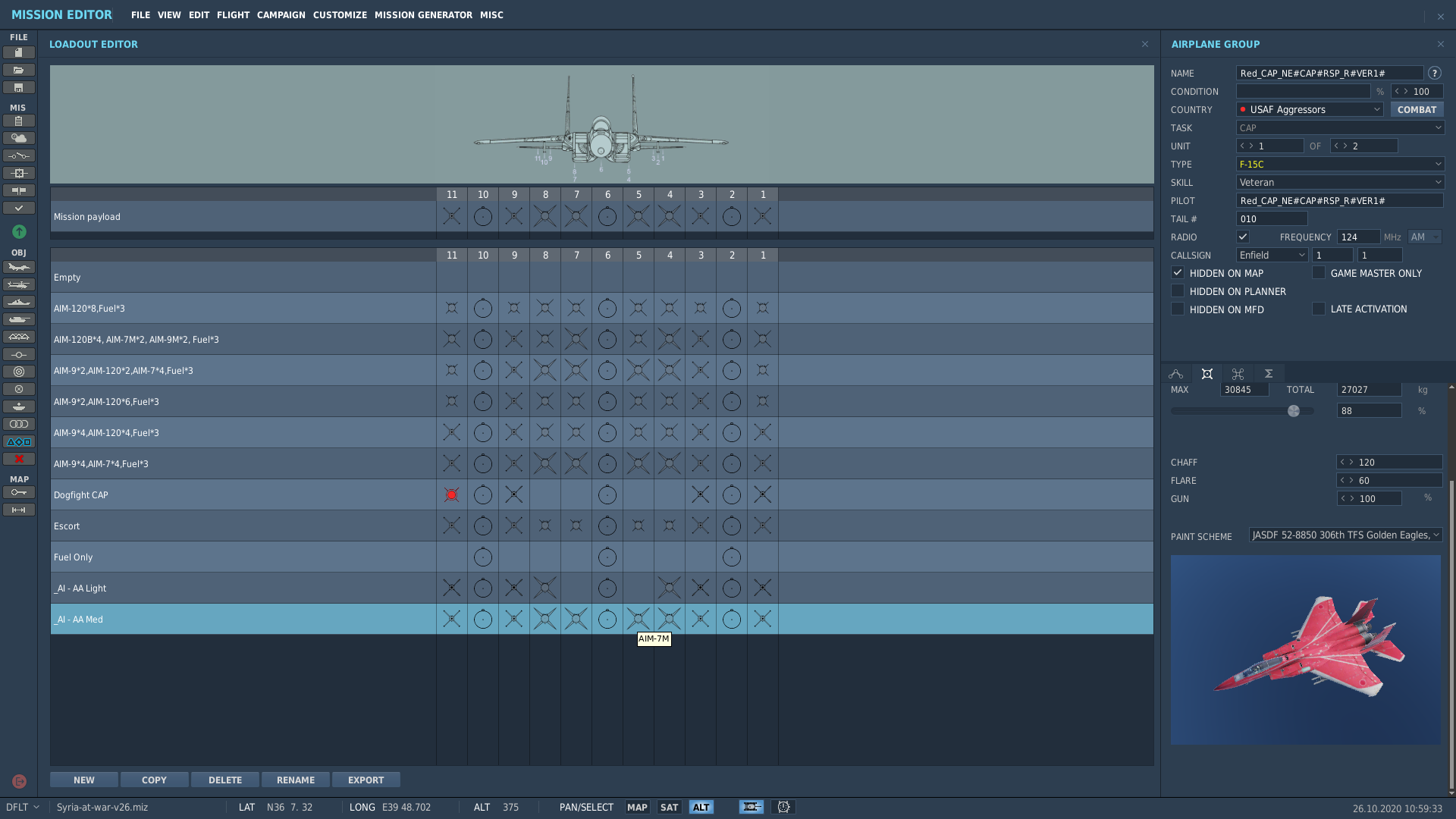
Task: Switch to the route waypoints tab
Action: [x=1176, y=373]
